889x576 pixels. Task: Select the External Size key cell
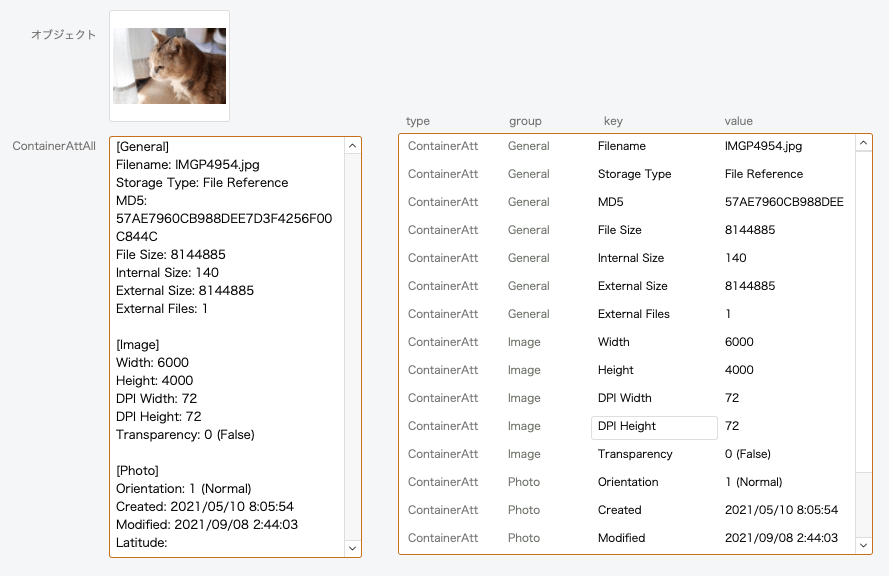pyautogui.click(x=632, y=286)
